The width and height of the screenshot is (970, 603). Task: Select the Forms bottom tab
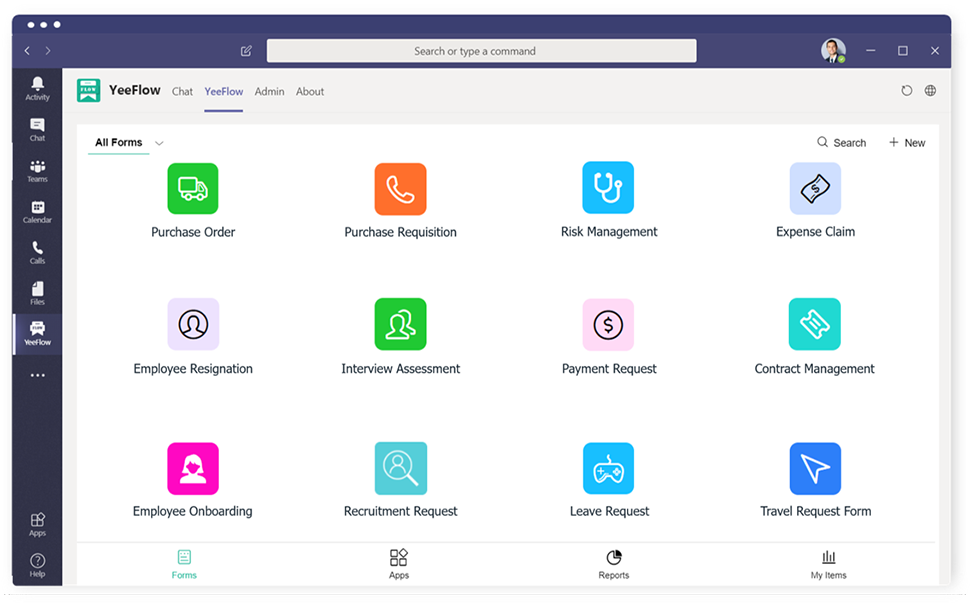pos(184,564)
